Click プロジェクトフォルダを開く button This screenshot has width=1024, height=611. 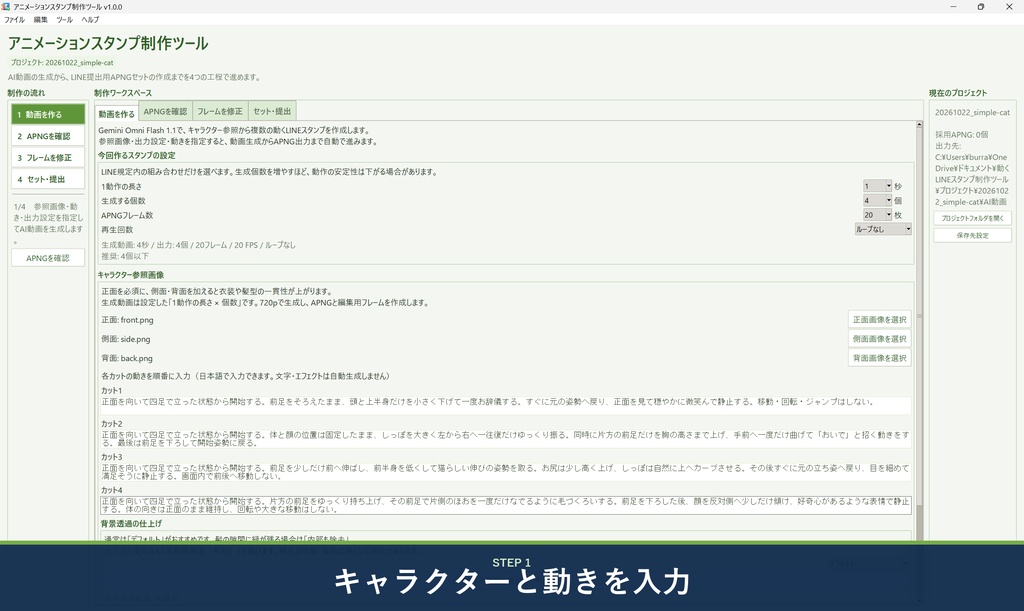pyautogui.click(x=972, y=218)
